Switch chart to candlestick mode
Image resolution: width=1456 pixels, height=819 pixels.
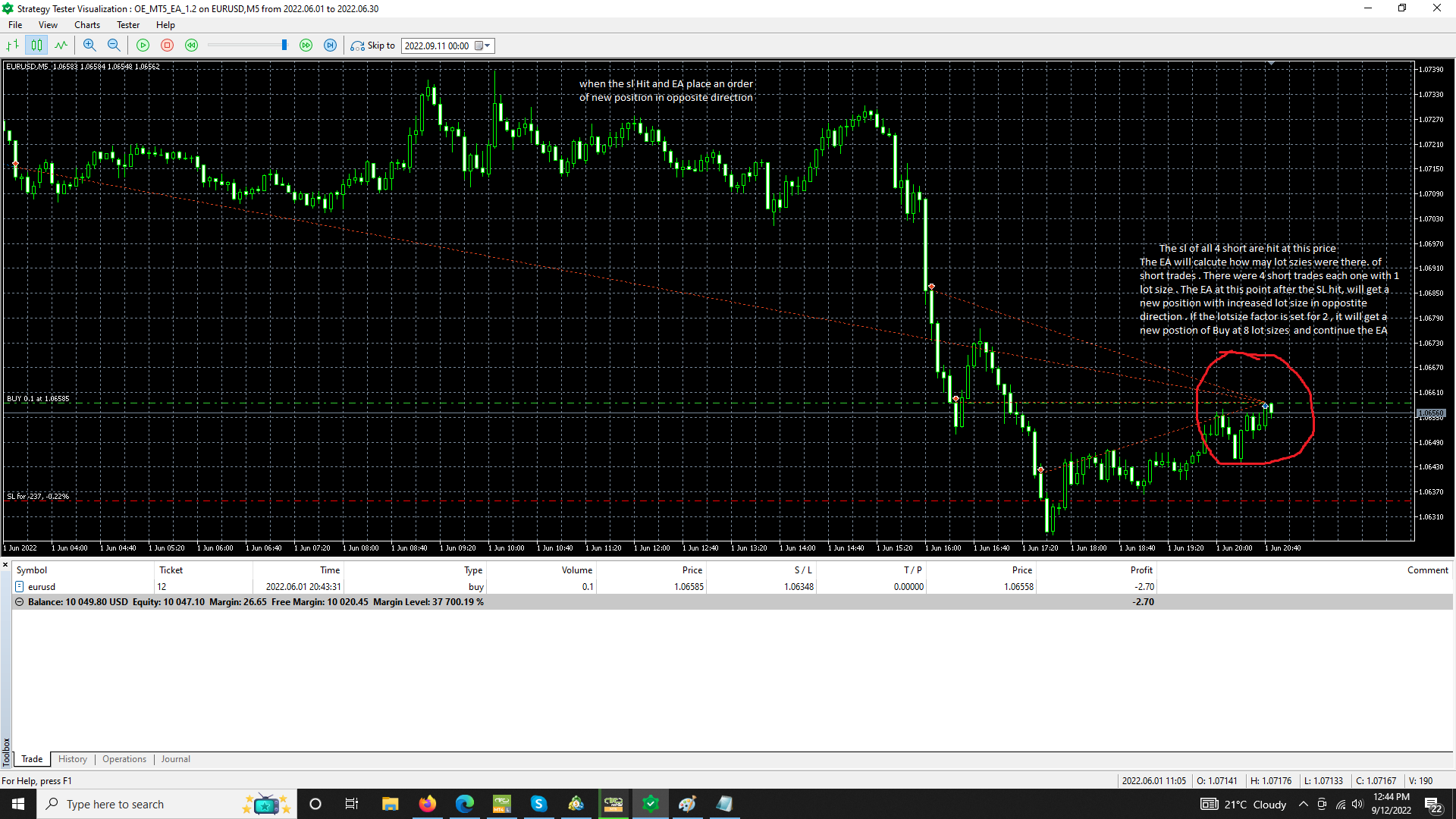tap(37, 45)
